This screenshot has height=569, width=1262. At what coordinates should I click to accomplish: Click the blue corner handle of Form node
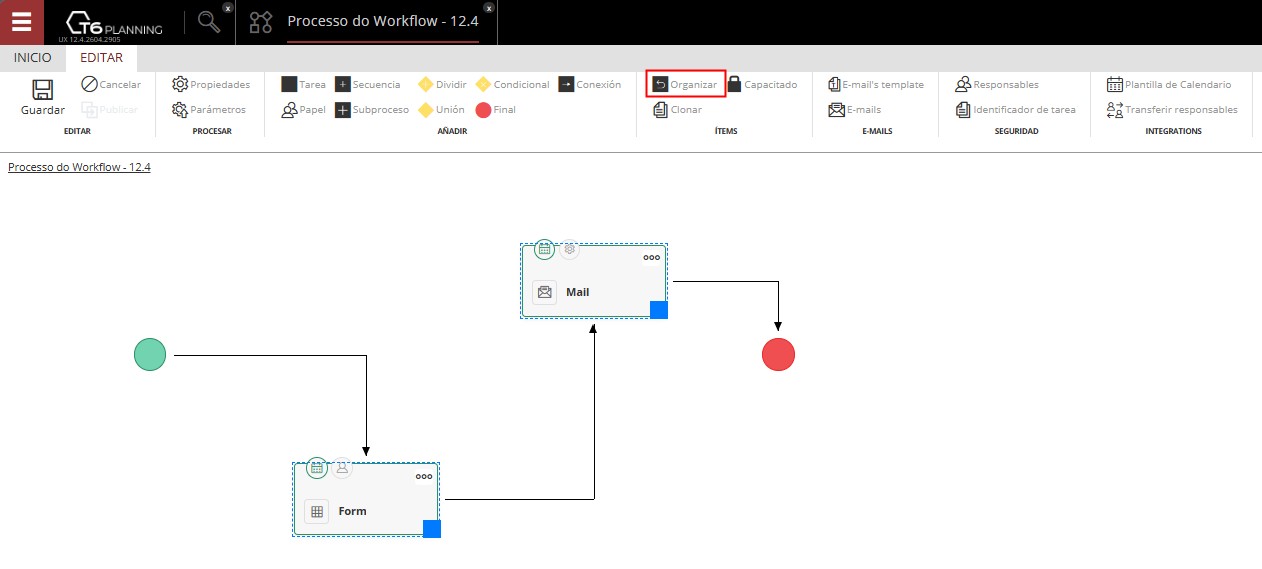point(432,529)
